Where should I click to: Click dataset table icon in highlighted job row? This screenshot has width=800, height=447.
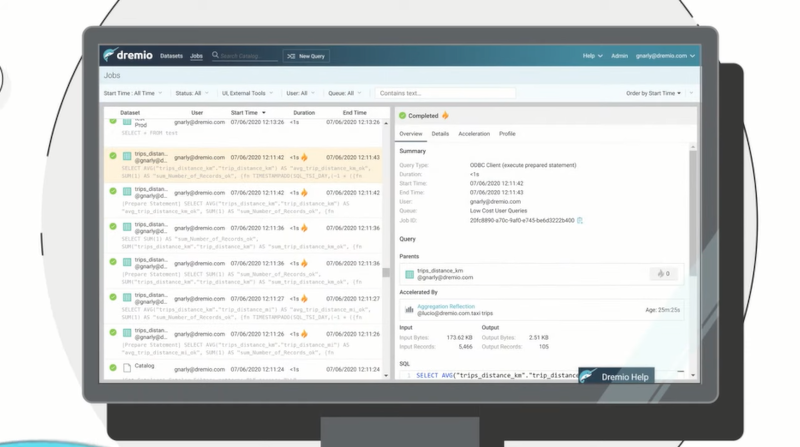tap(127, 156)
